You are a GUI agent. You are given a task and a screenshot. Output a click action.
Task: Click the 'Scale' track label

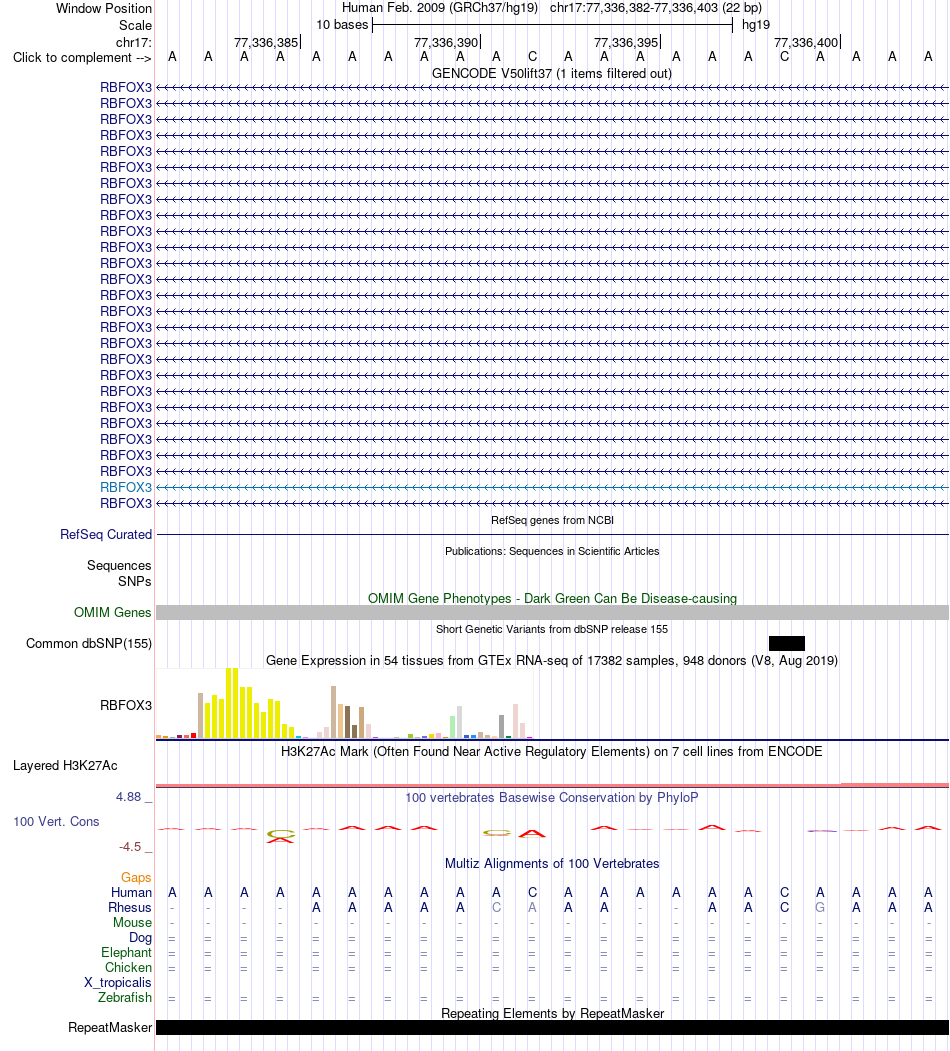tap(135, 25)
